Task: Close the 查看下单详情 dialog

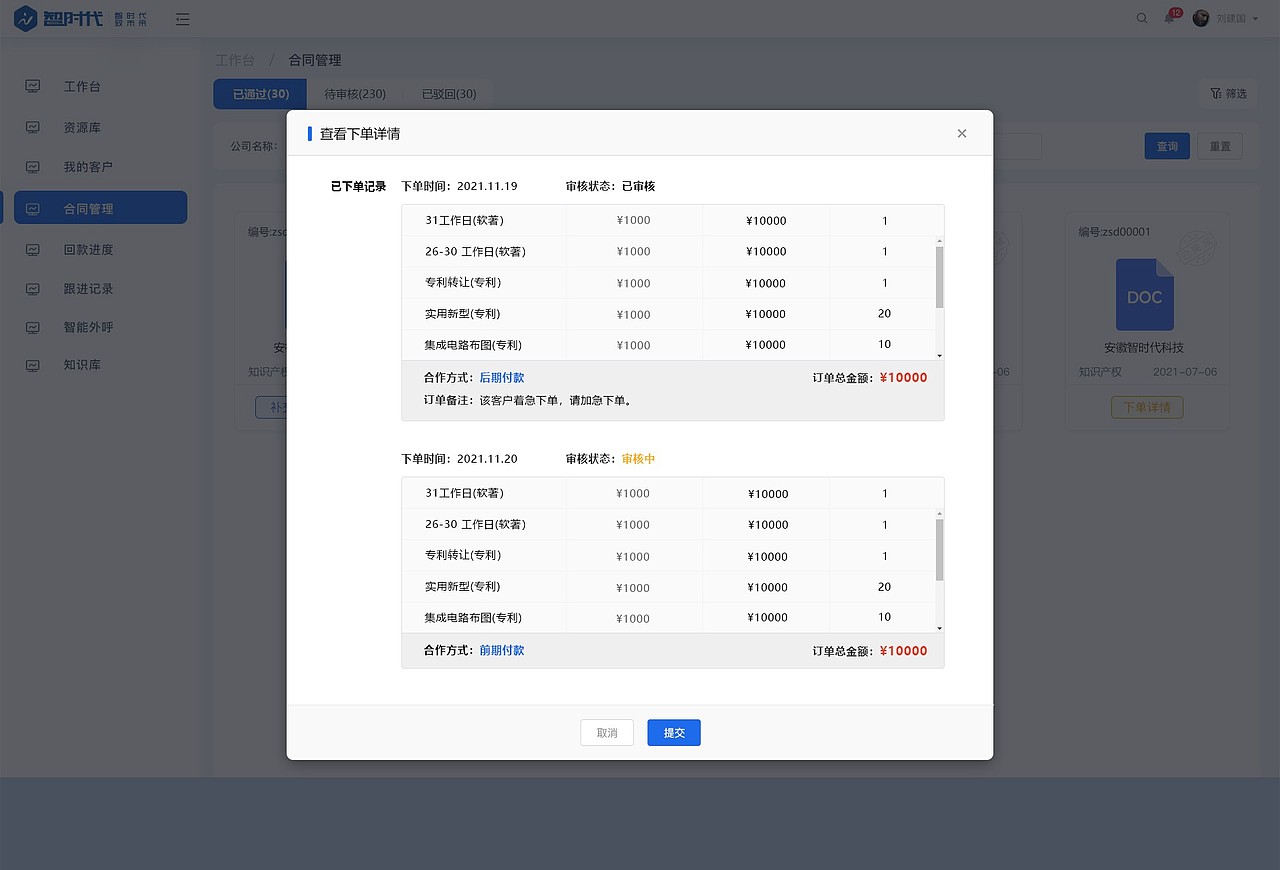Action: pyautogui.click(x=961, y=133)
